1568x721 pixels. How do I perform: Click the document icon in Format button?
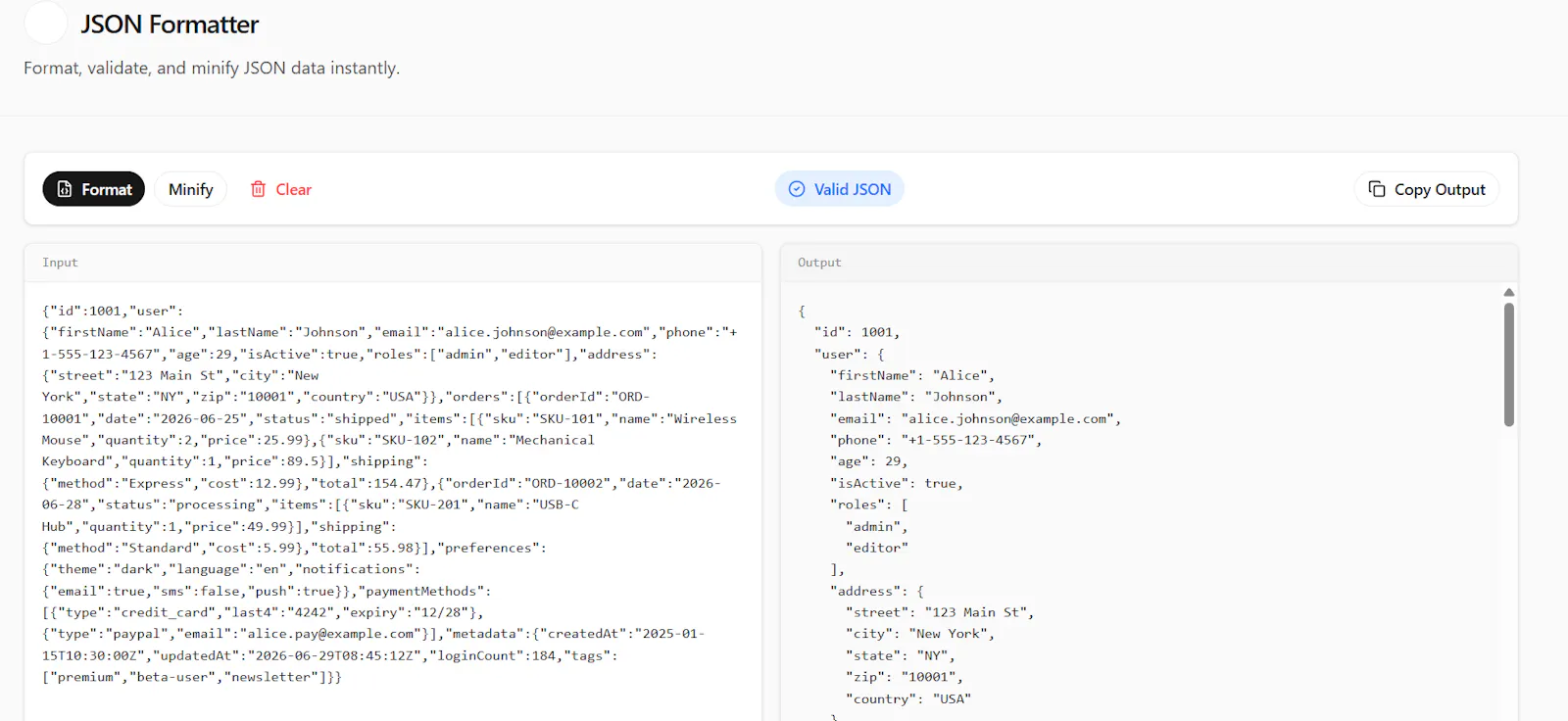(x=65, y=189)
